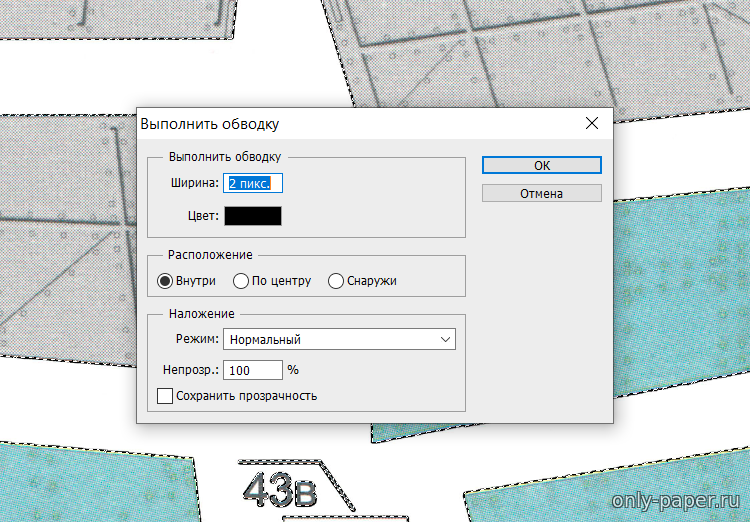Expand the Режим blend mode dropdown
750x522 pixels.
click(339, 339)
